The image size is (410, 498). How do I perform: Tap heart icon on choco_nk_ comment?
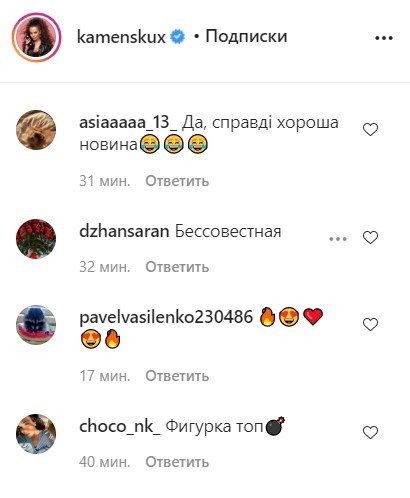tap(370, 433)
